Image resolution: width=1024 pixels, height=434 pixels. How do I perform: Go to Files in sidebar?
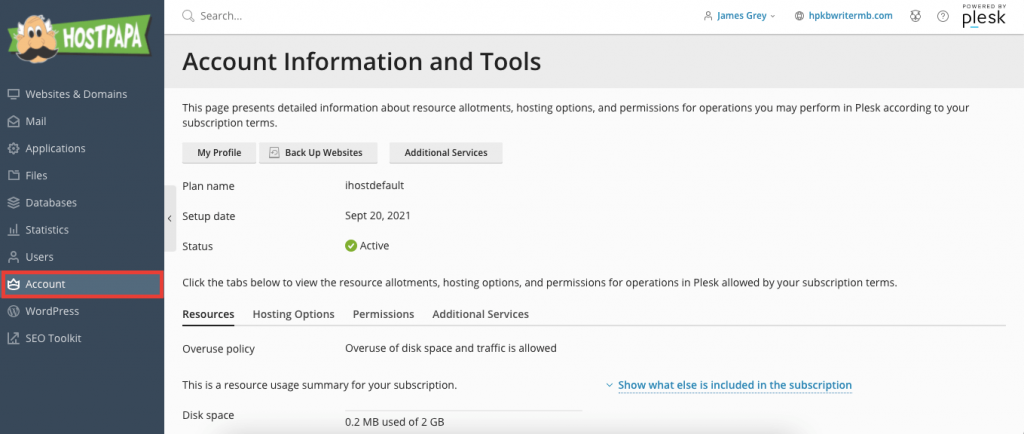coord(27,176)
